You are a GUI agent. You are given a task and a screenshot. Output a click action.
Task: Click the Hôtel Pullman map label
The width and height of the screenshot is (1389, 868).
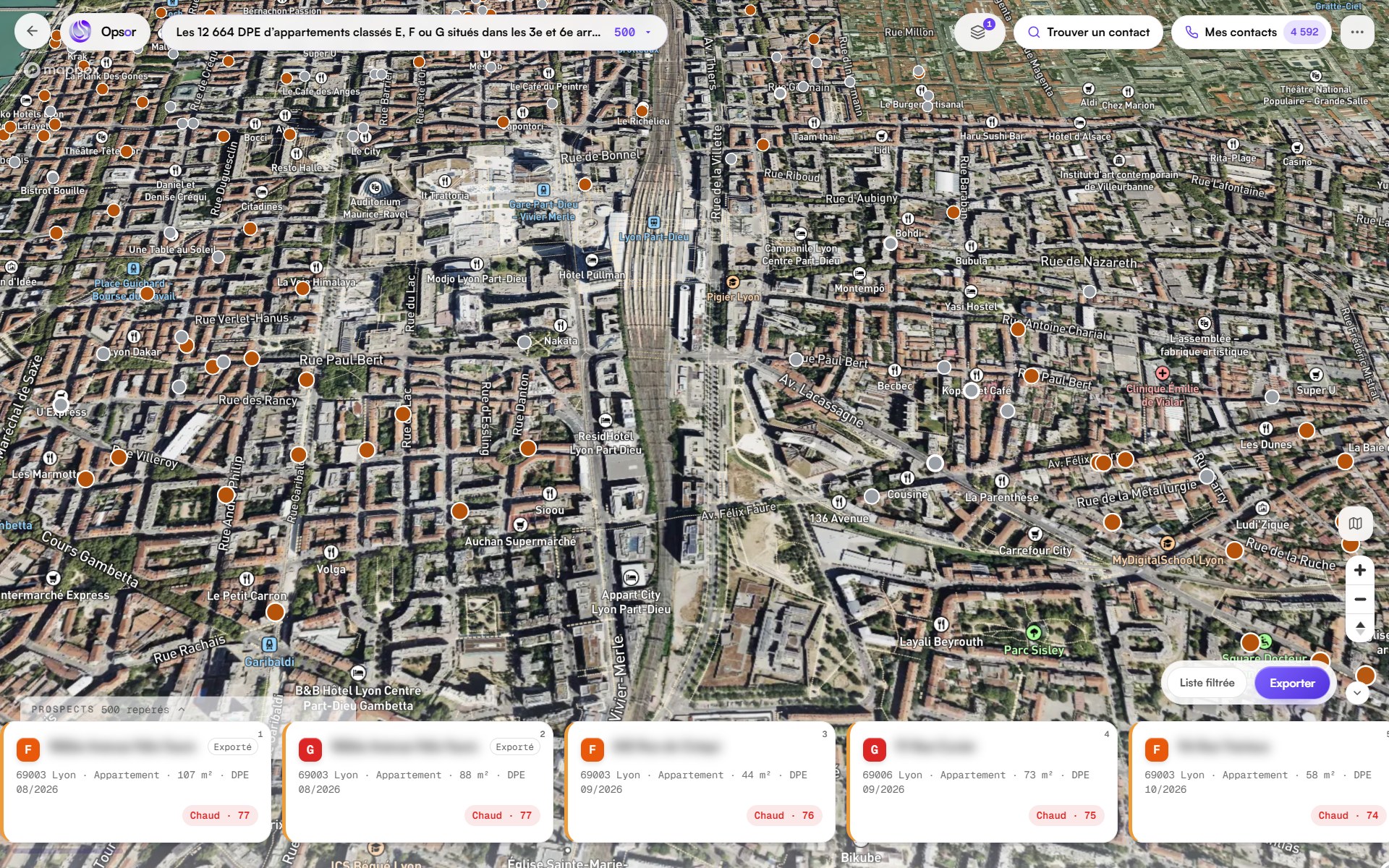tap(592, 275)
